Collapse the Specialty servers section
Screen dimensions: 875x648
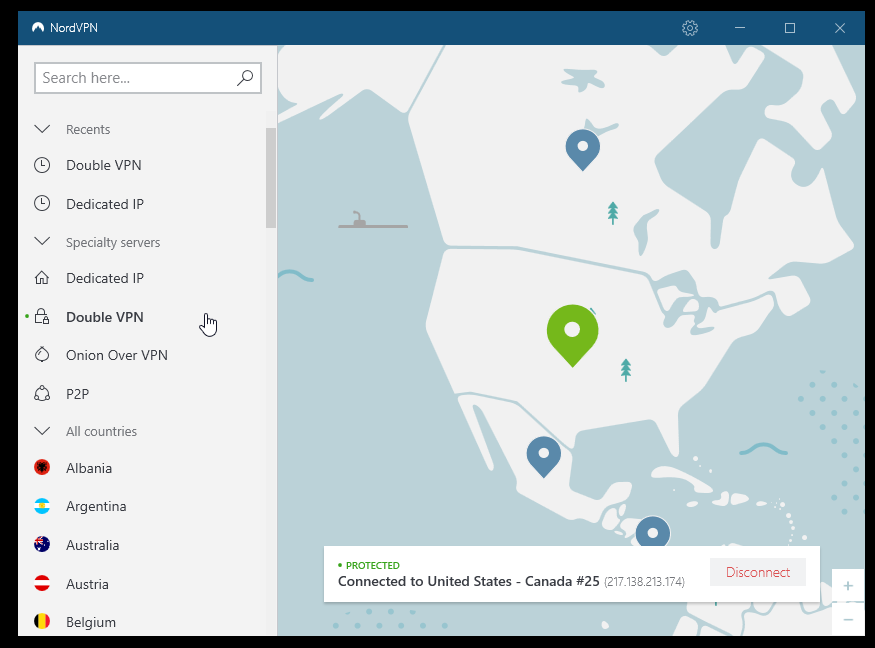pyautogui.click(x=42, y=242)
